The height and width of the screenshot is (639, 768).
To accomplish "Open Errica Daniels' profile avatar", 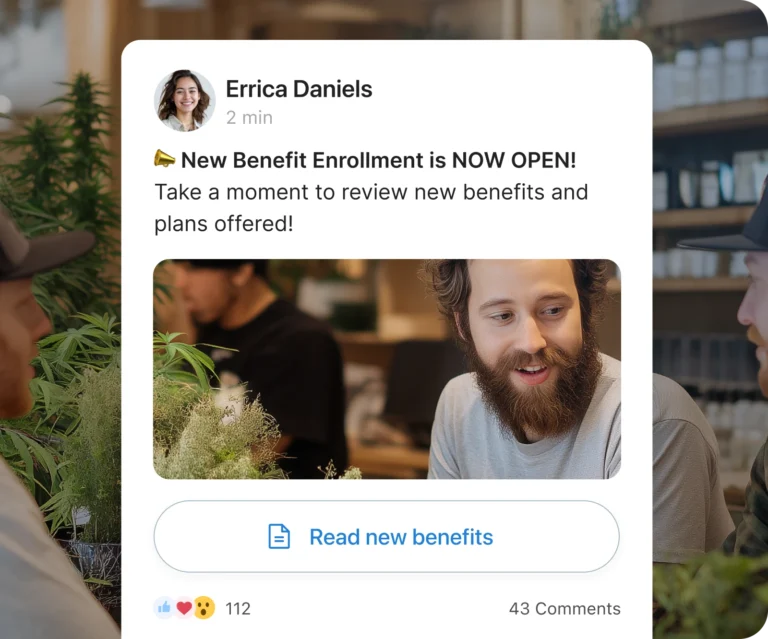I will [185, 100].
